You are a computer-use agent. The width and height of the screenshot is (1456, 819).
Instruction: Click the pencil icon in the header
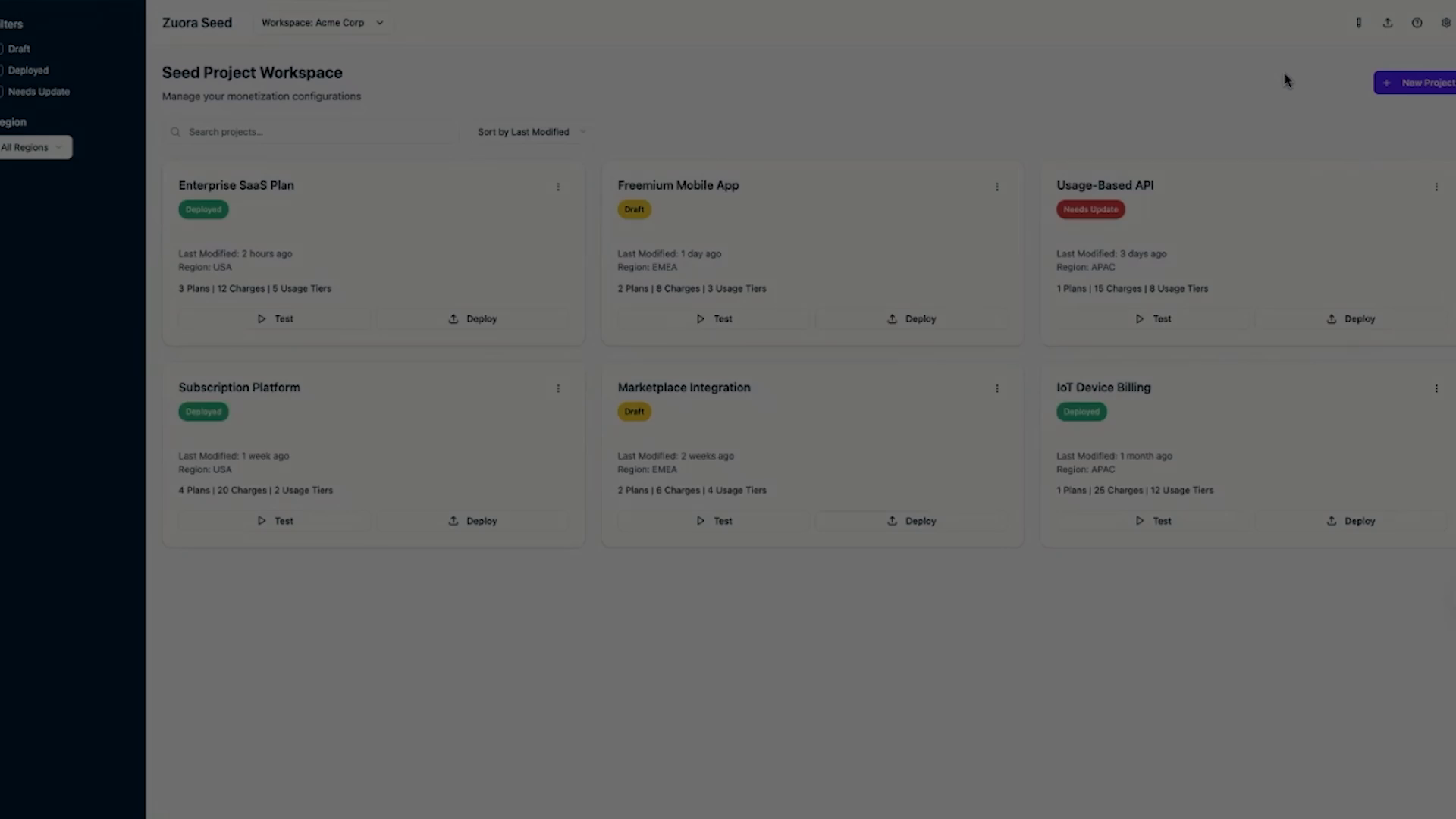point(1359,23)
